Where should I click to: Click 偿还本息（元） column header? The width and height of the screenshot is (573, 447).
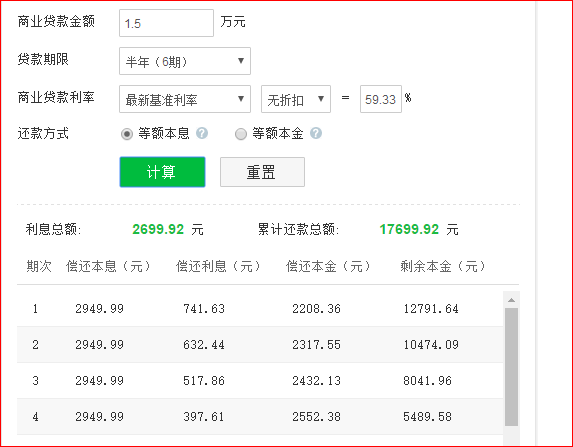coord(108,266)
